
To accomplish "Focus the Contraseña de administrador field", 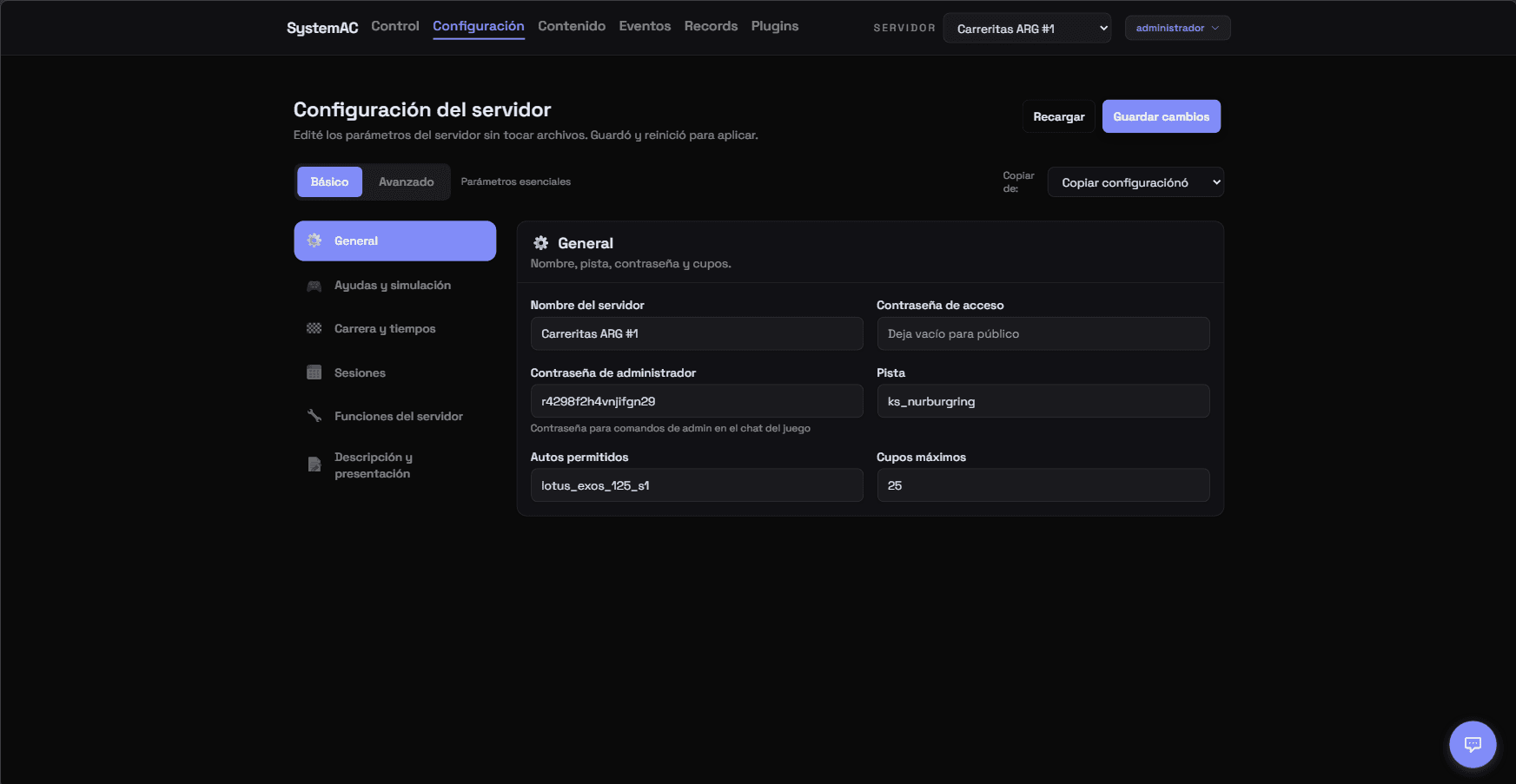I will pos(697,401).
